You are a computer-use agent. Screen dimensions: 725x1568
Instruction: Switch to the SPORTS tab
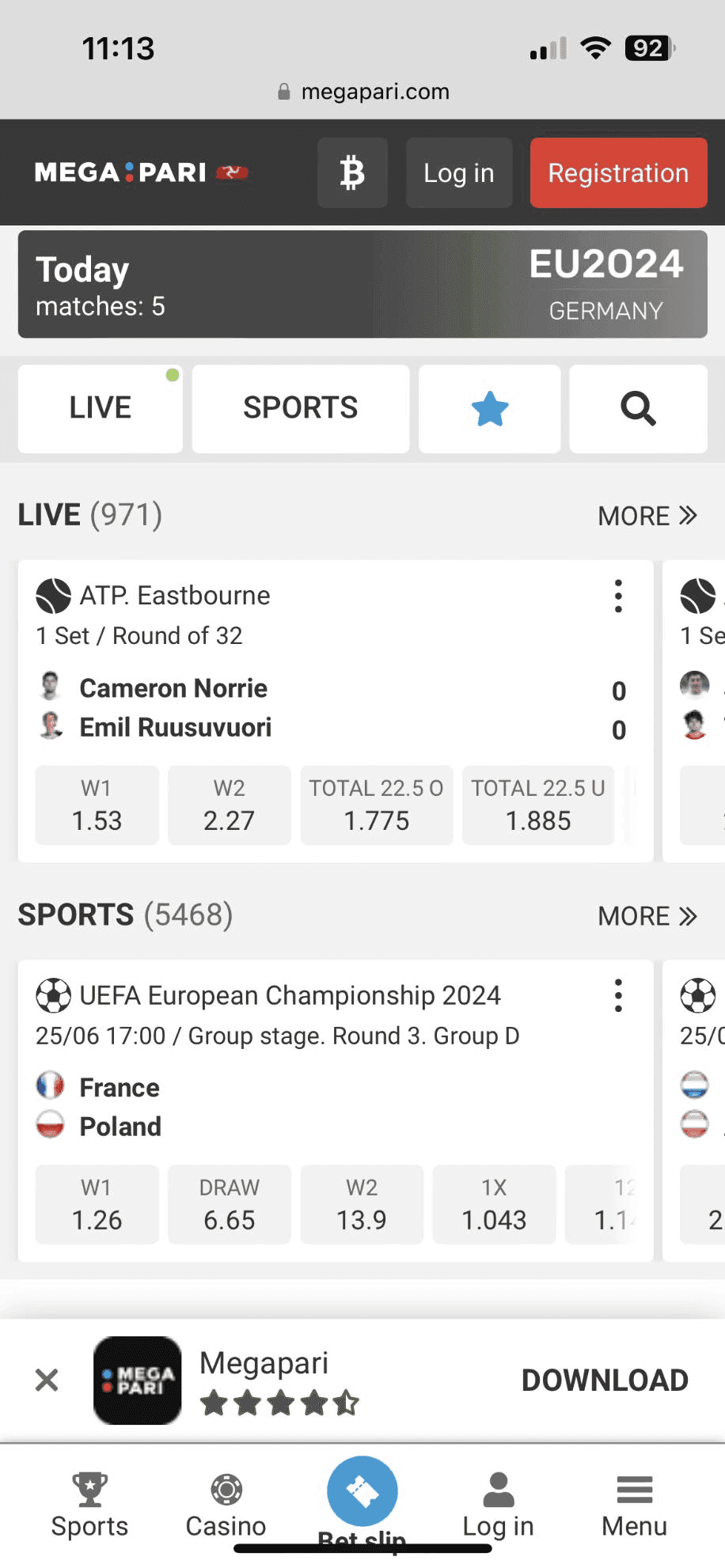tap(300, 409)
